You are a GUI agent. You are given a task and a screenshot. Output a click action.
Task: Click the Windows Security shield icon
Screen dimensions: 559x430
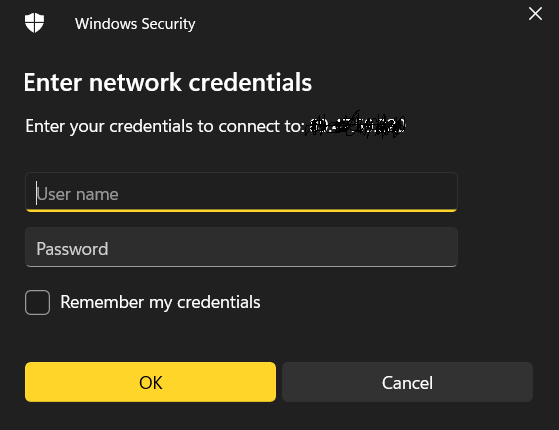point(35,23)
